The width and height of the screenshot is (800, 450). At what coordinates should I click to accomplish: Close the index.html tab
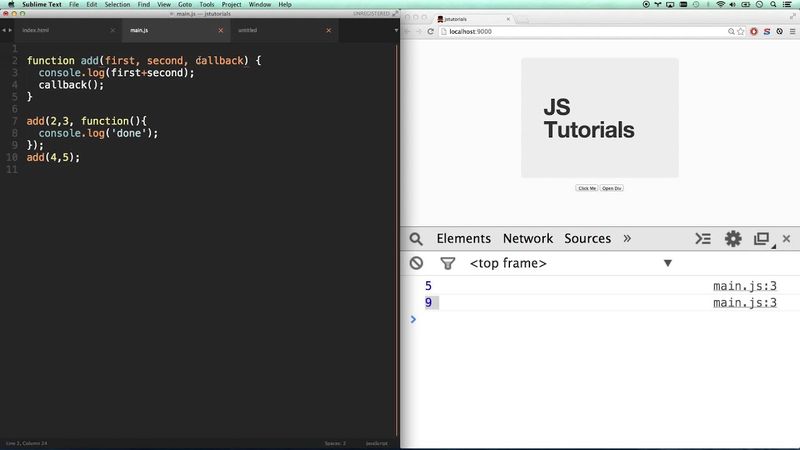click(113, 30)
